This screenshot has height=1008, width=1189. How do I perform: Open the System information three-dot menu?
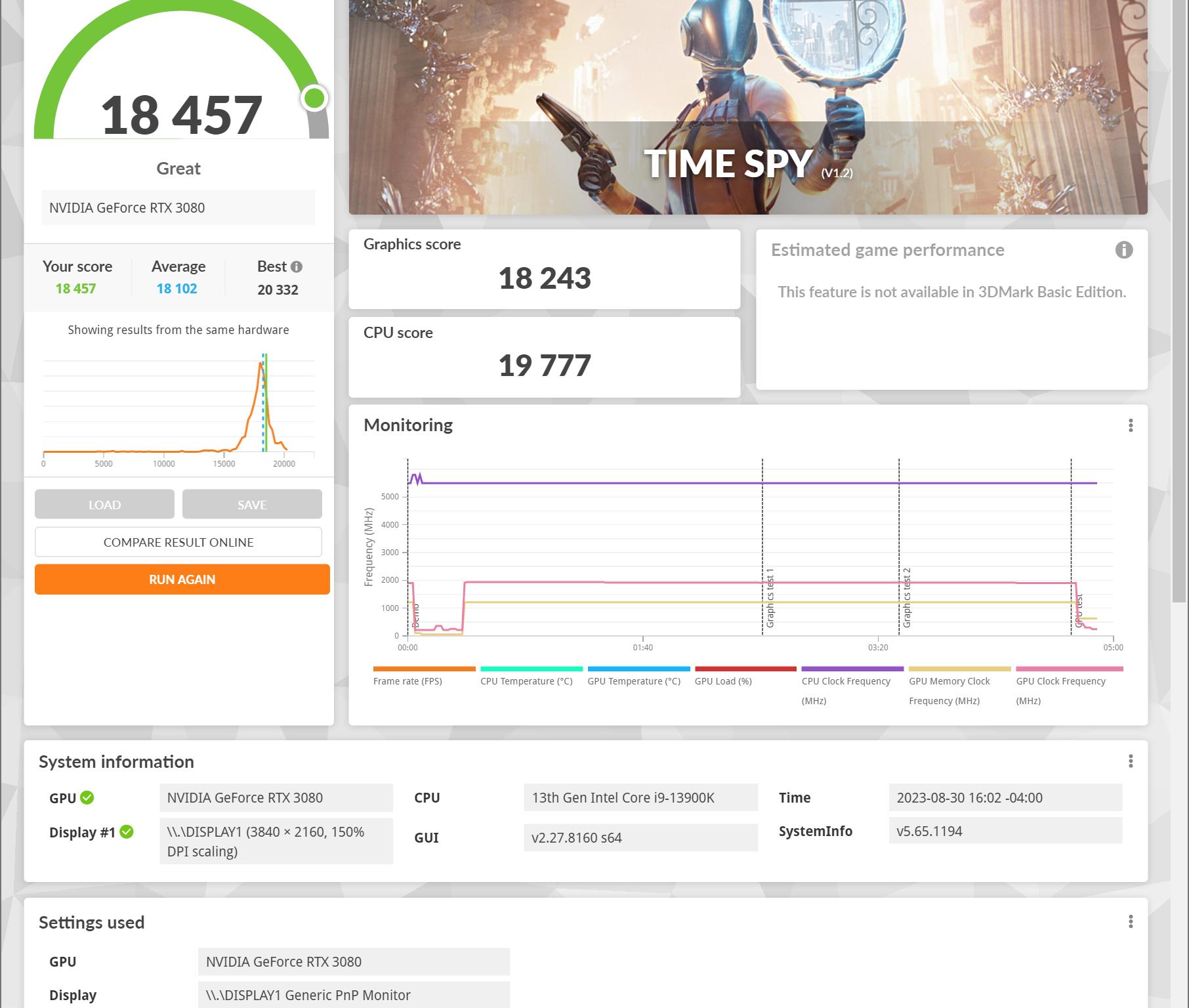coord(1131,761)
